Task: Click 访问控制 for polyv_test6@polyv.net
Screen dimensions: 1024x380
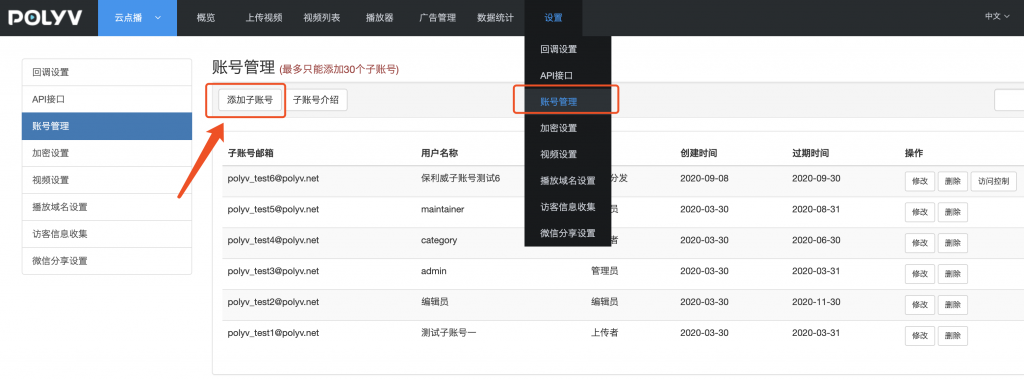Action: 993,182
